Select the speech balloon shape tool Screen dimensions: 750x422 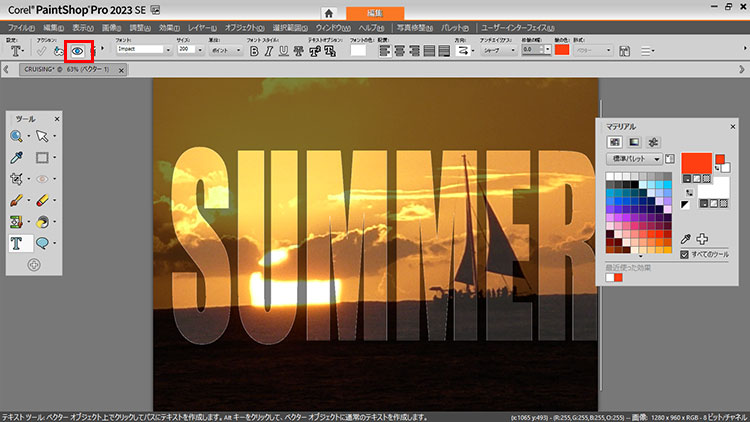pos(43,243)
